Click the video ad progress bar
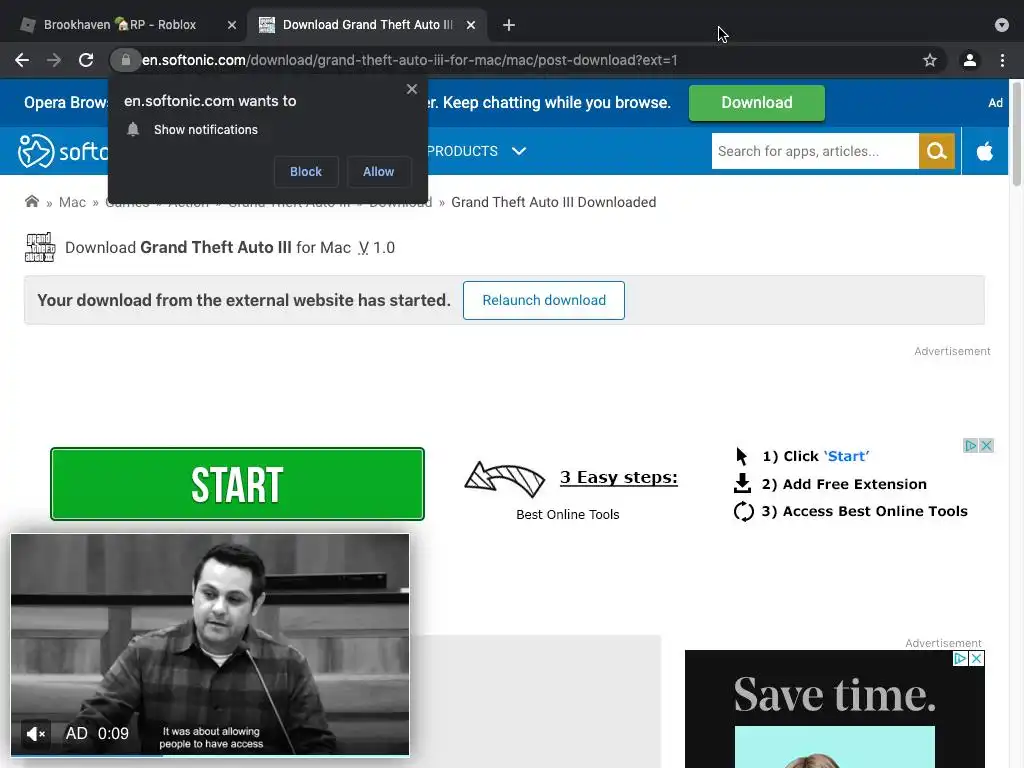 click(x=210, y=756)
